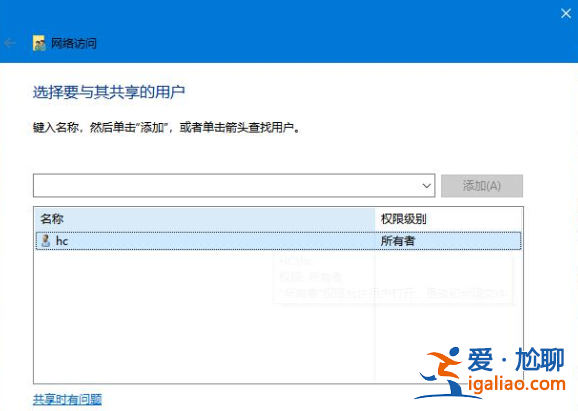The height and width of the screenshot is (411, 578).
Task: Click the Network access folder icon
Action: click(39, 43)
